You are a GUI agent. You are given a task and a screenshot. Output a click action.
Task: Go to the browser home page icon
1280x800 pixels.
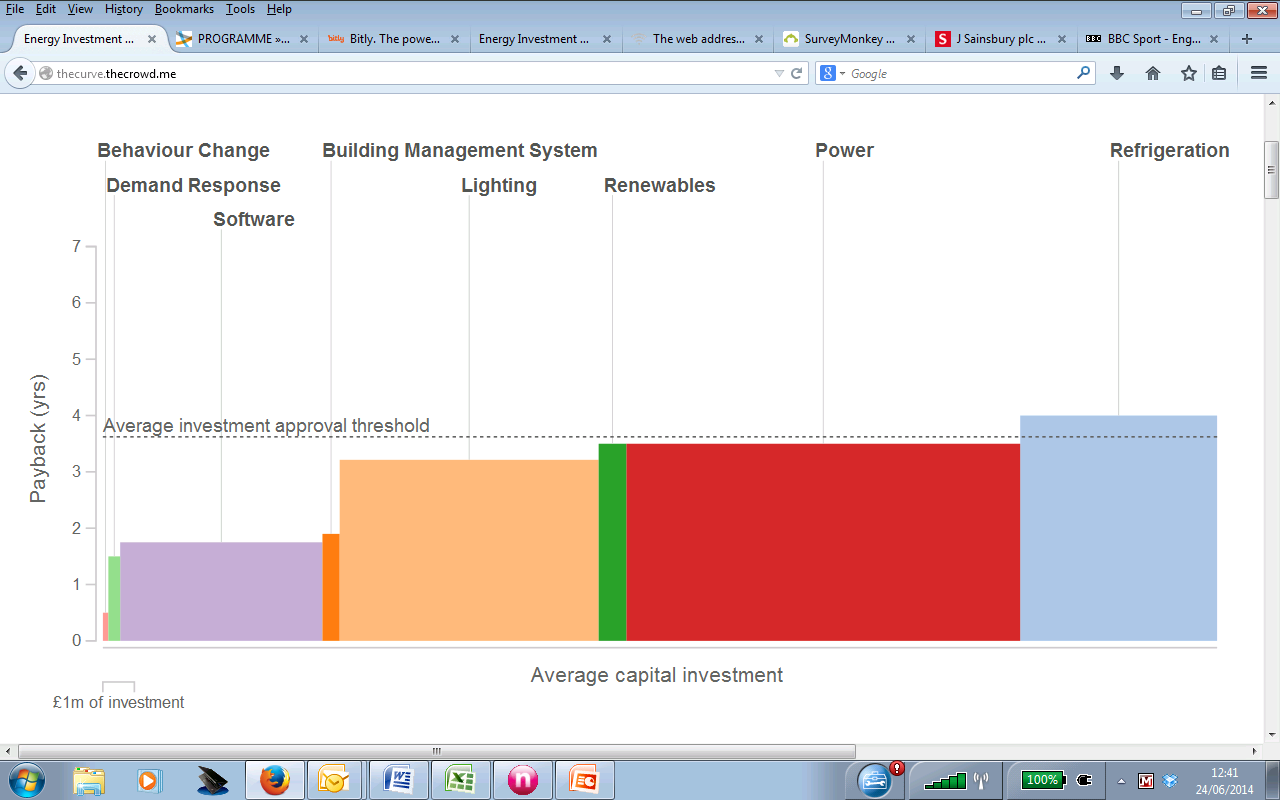click(x=1153, y=73)
